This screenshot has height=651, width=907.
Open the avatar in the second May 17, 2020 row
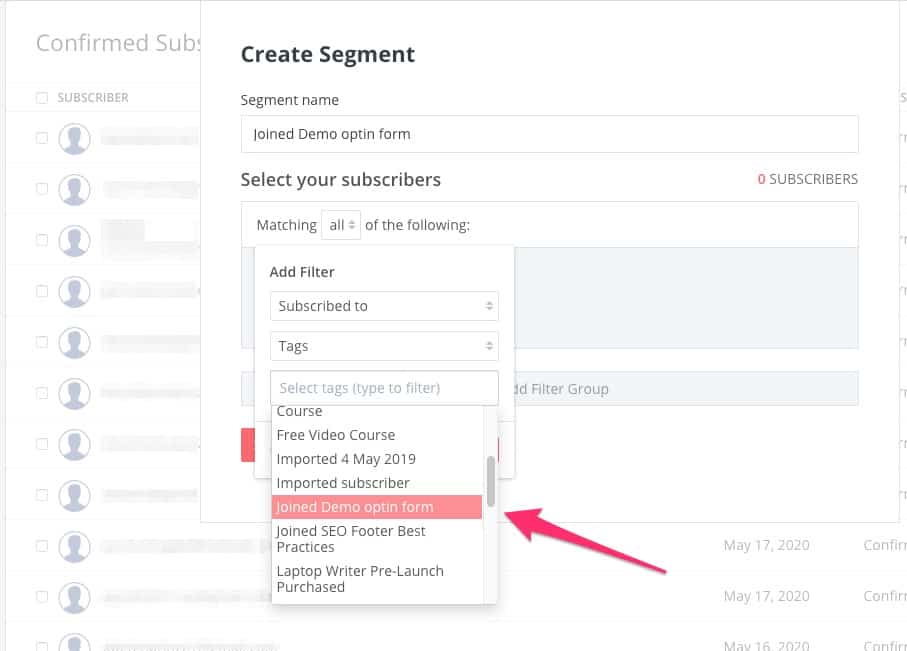[x=75, y=597]
